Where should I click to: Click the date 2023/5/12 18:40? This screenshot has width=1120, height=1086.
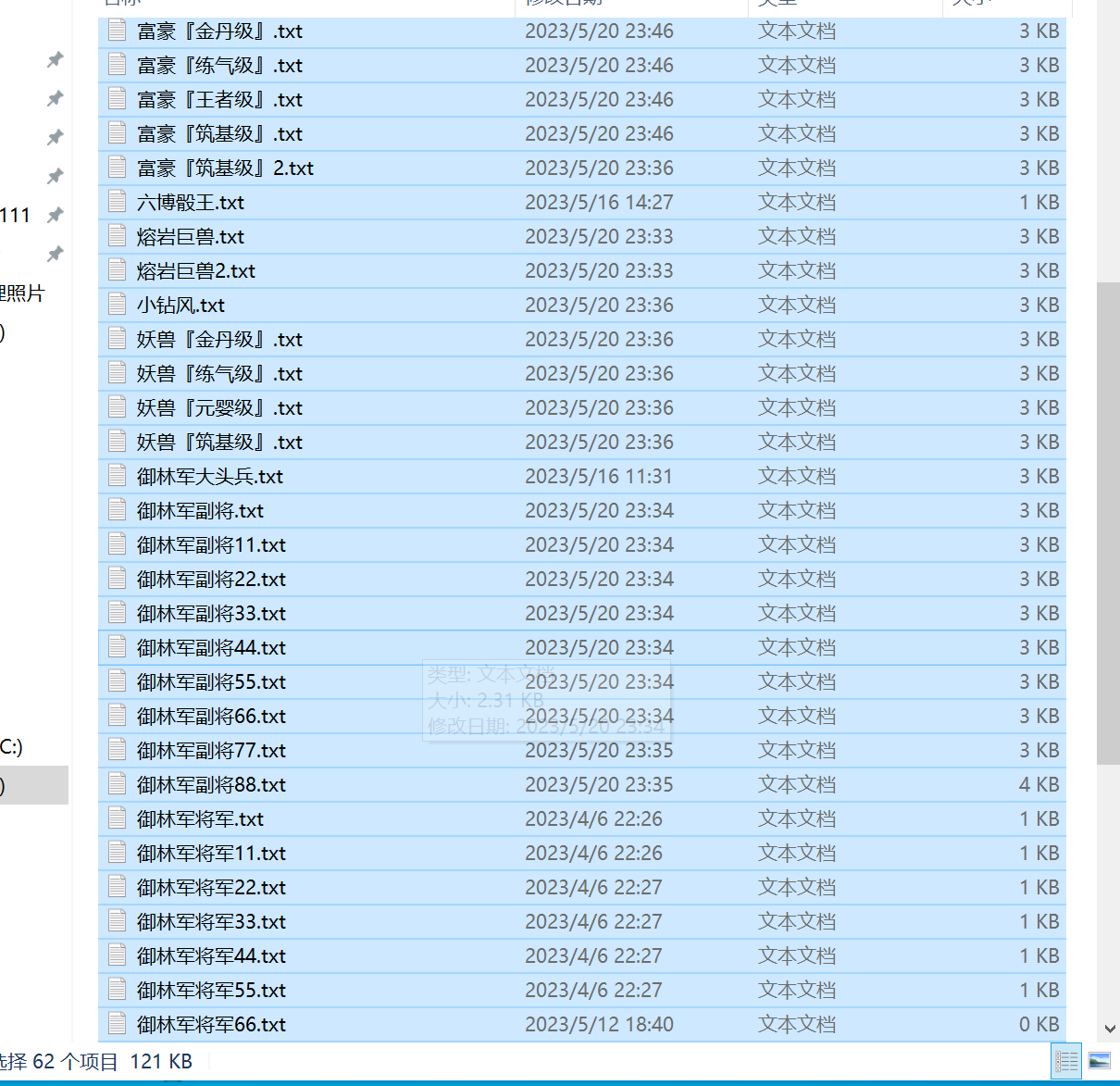[599, 1024]
